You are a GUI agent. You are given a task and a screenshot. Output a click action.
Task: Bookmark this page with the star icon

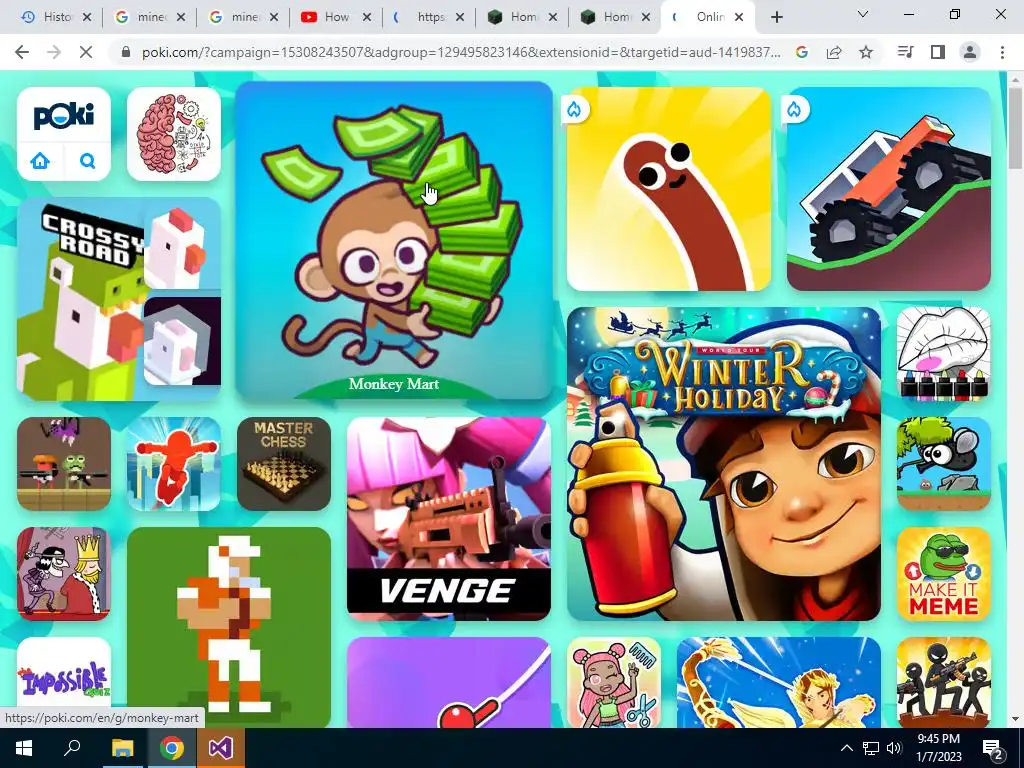coord(866,52)
